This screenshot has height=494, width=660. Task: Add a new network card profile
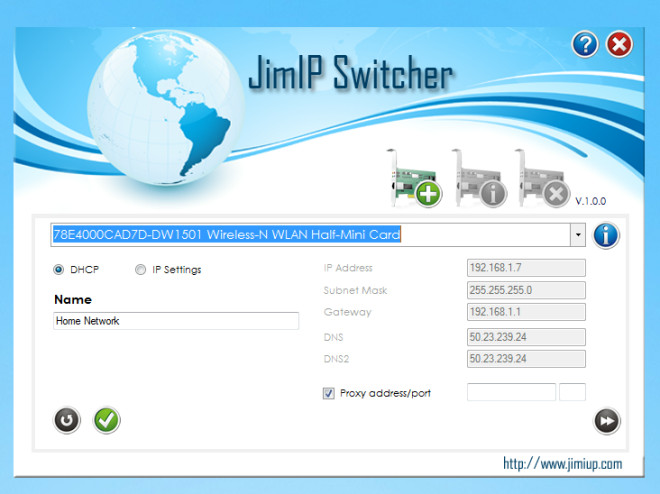click(x=414, y=178)
